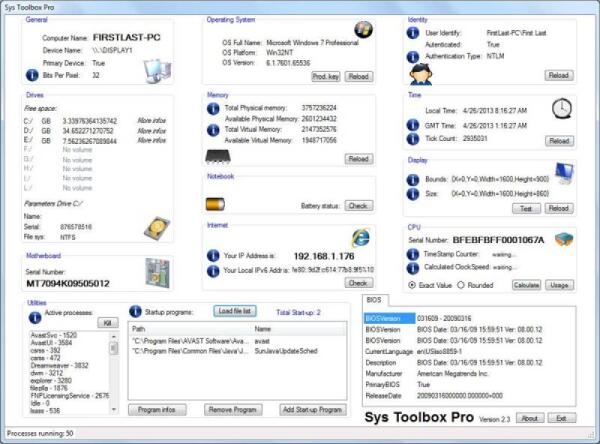Click the Internet Explorer icon in Internet section
600x444 pixels.
(x=359, y=237)
